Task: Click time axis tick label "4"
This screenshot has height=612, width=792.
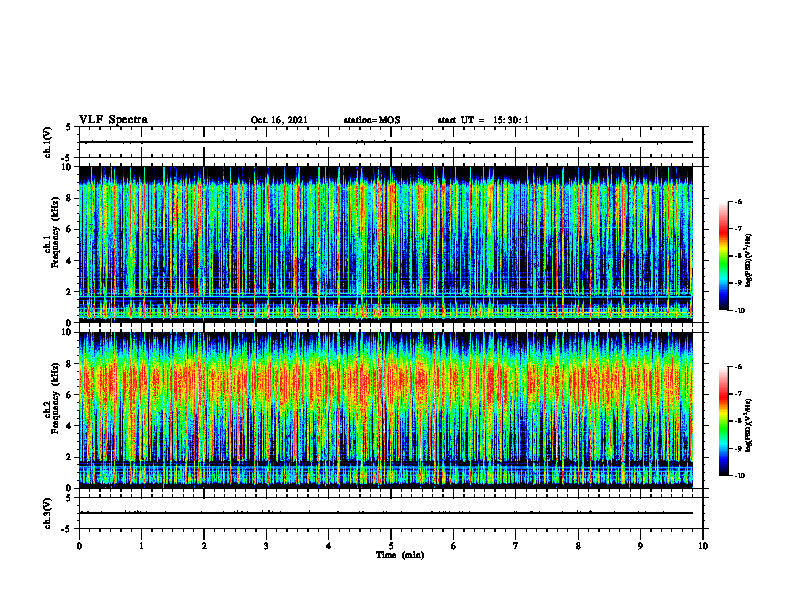Action: click(x=329, y=546)
